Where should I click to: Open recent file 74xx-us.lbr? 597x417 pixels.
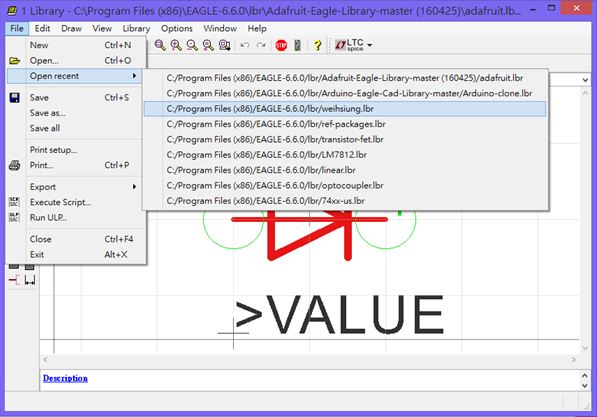click(x=345, y=201)
